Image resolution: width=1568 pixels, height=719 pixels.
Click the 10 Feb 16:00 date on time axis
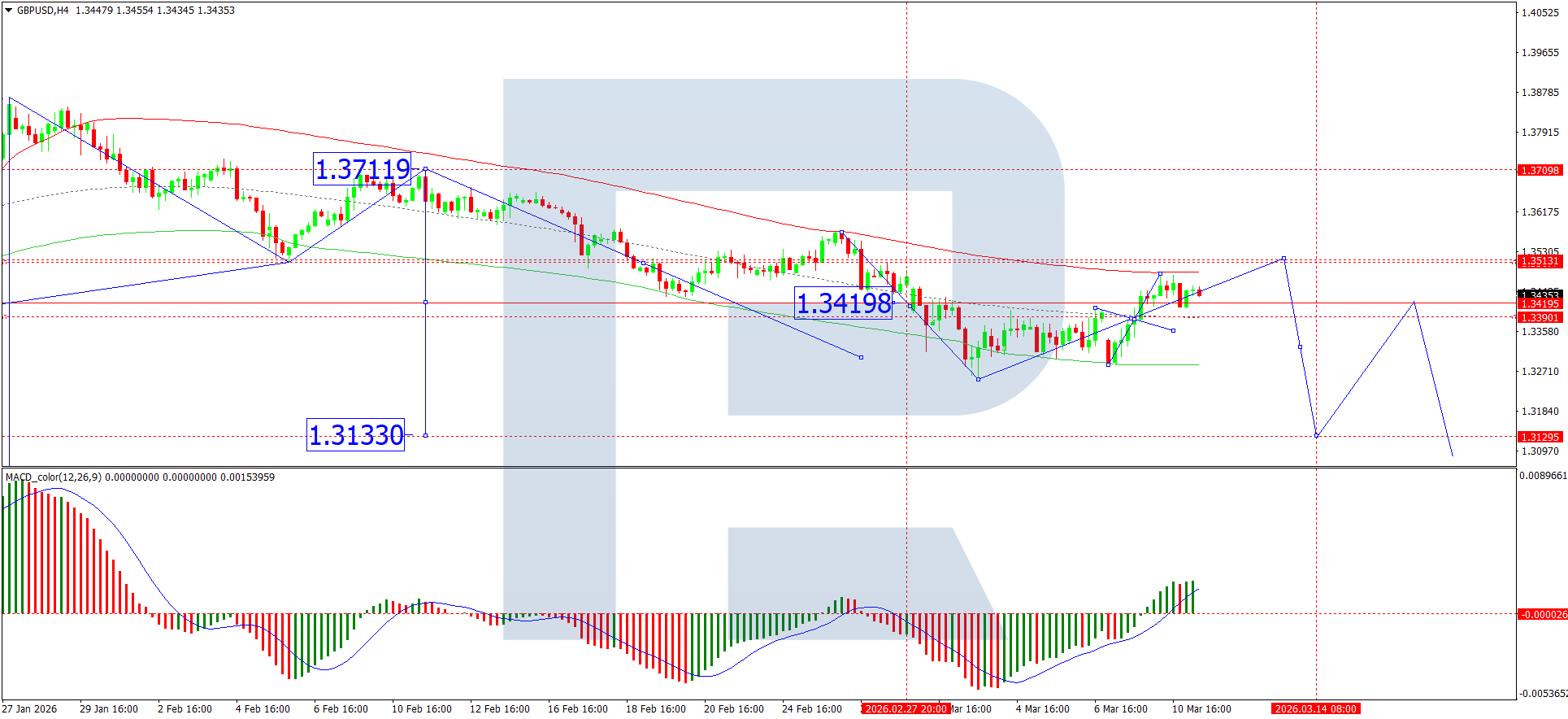[x=421, y=709]
